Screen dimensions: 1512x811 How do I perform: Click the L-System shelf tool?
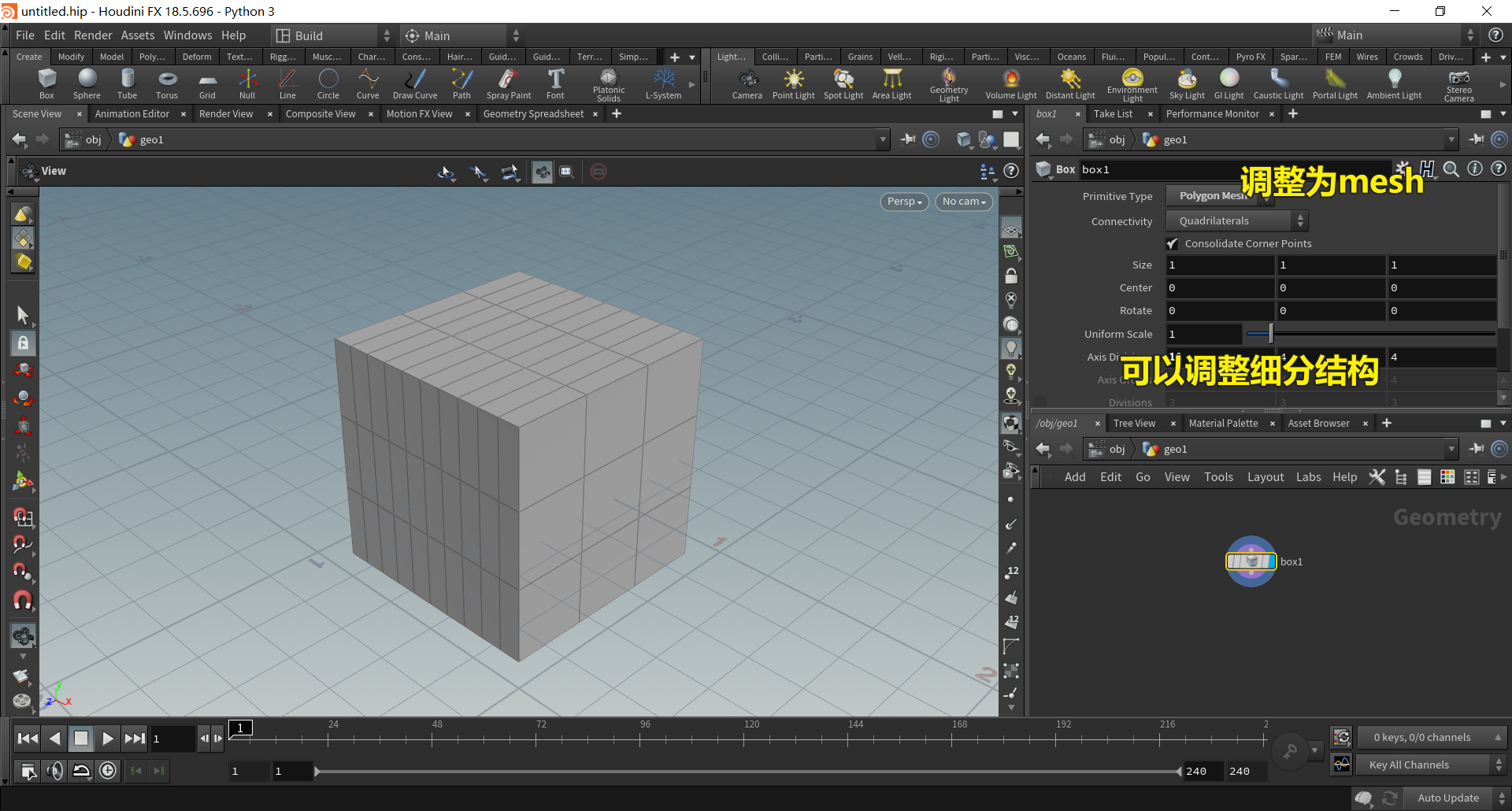tap(663, 83)
